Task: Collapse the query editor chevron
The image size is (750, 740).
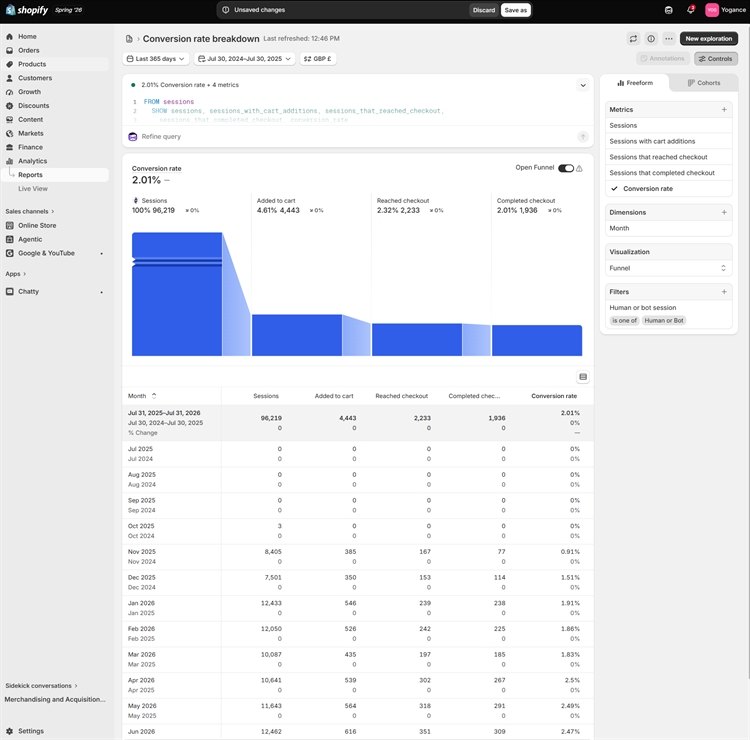Action: 583,86
